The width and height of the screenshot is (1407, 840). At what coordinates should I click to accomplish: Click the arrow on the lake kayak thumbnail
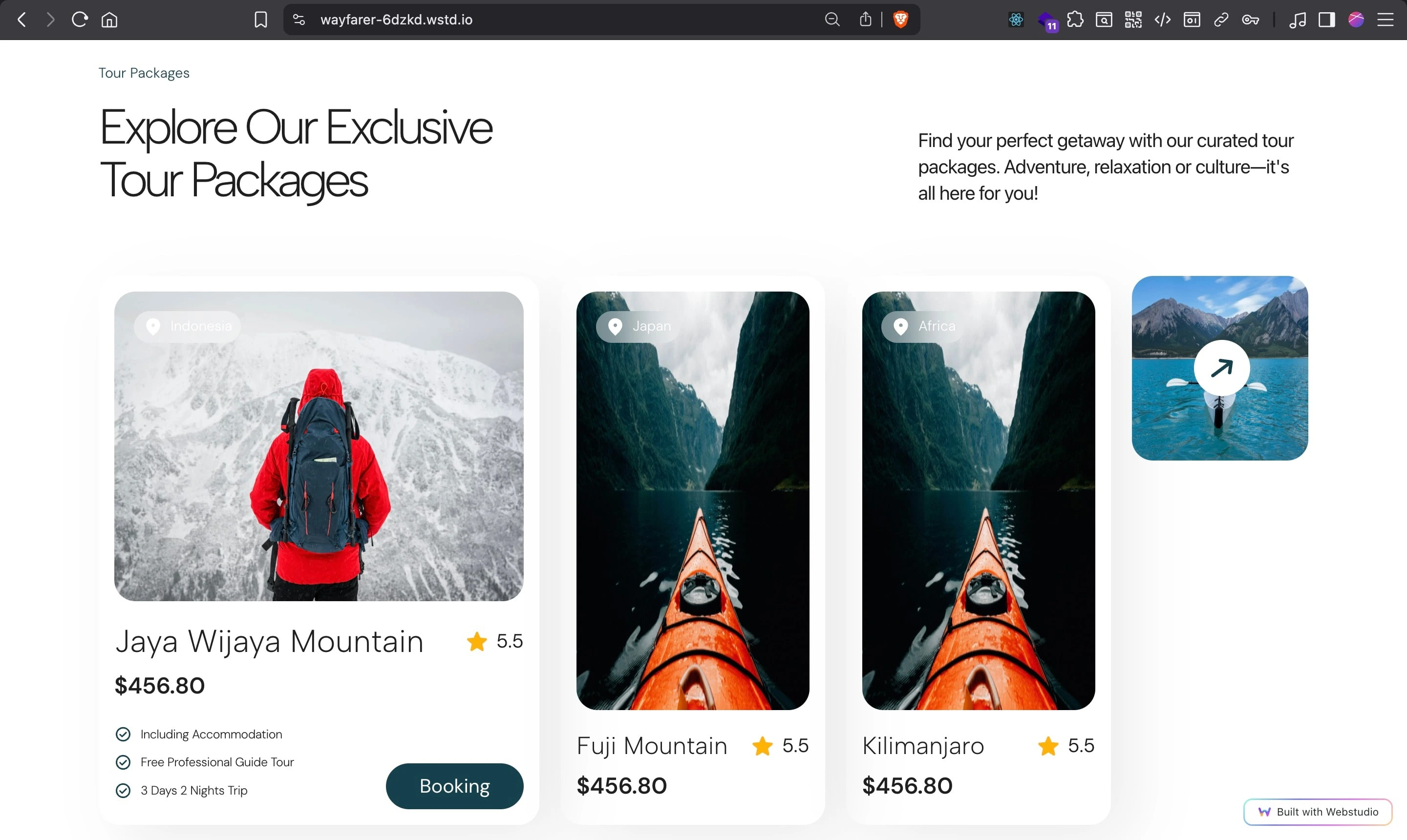tap(1221, 368)
